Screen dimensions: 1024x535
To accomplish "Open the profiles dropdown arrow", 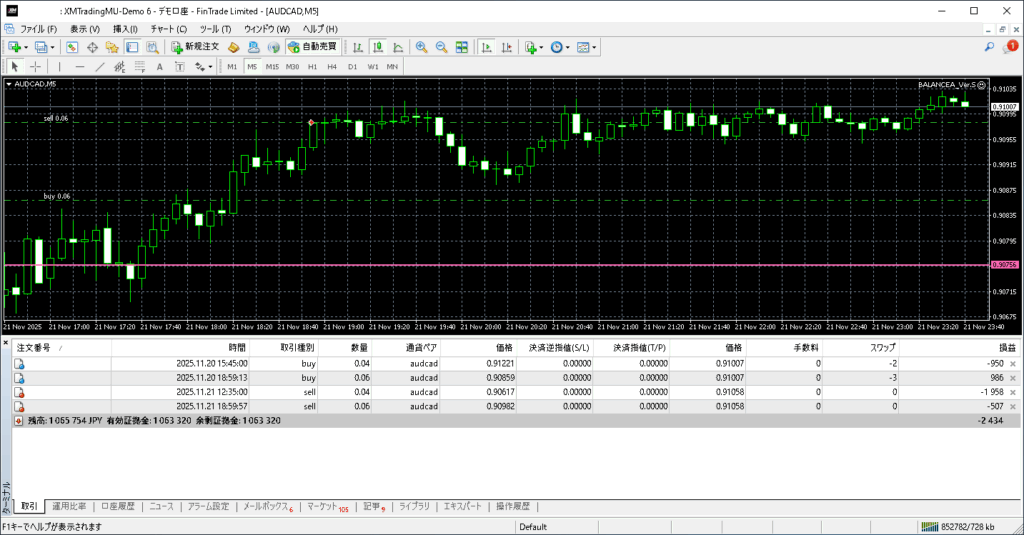I will 52,47.
